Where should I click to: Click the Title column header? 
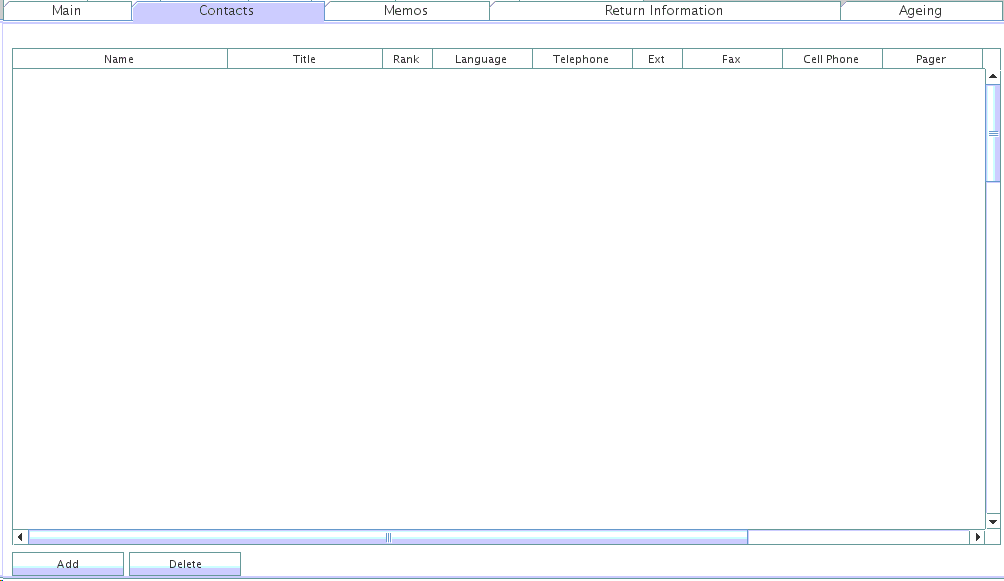point(305,59)
